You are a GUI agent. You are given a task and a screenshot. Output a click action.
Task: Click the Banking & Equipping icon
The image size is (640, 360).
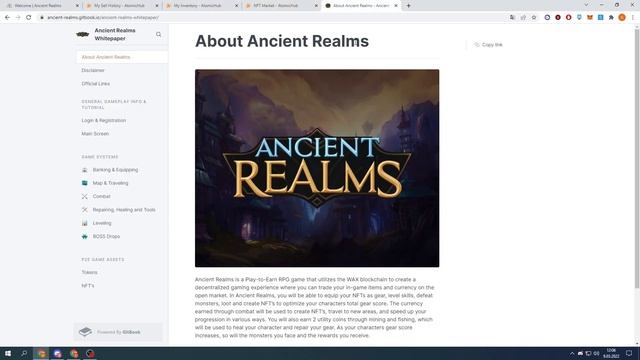click(84, 170)
